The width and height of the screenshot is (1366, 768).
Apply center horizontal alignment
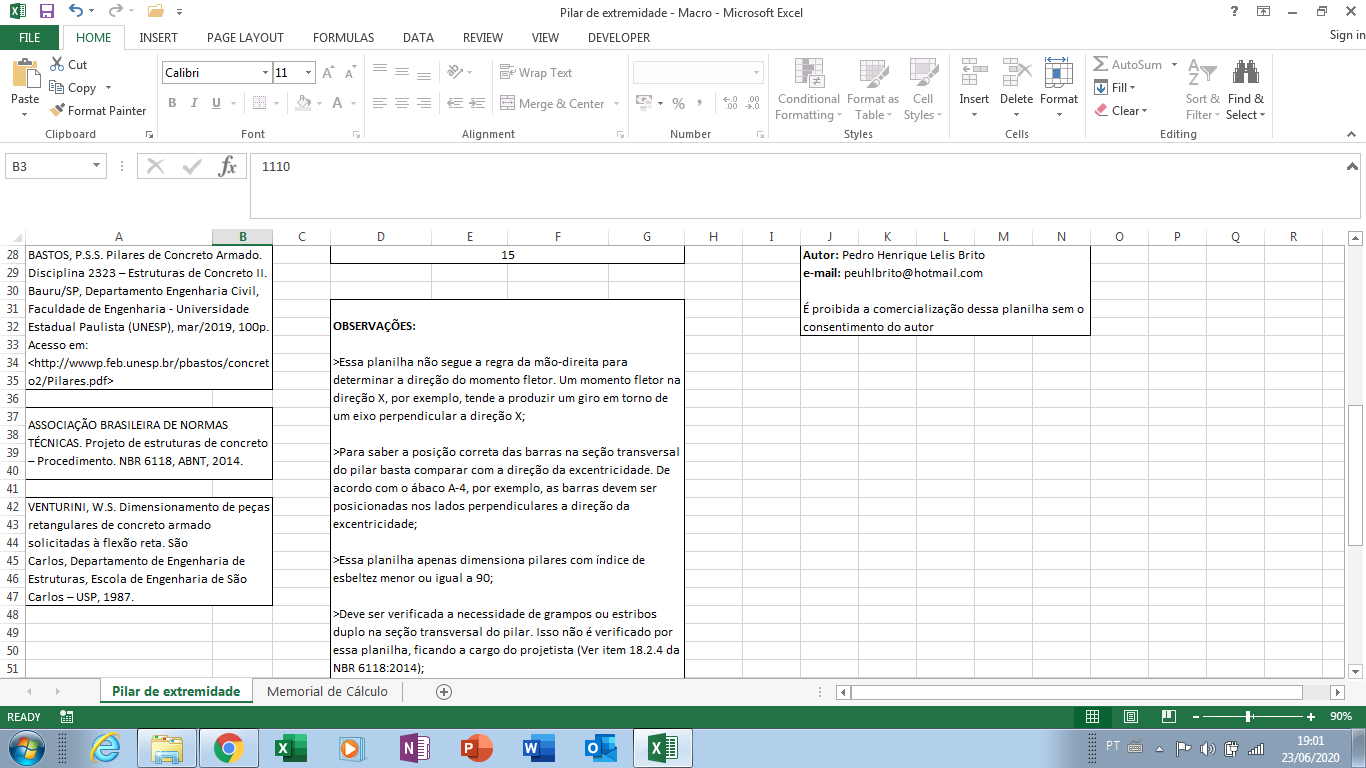pyautogui.click(x=402, y=103)
